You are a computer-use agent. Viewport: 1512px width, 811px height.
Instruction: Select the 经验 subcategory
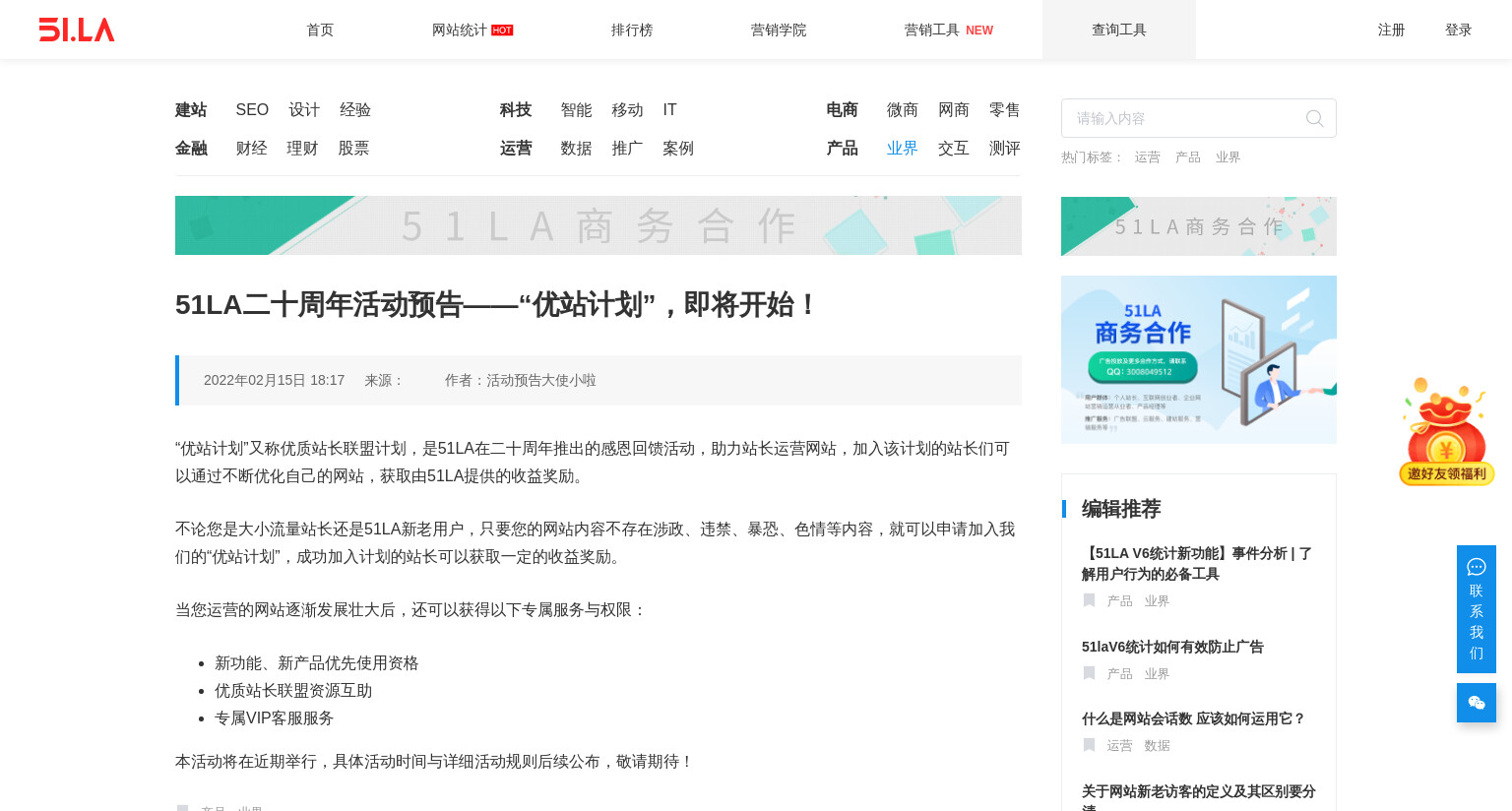pos(355,110)
